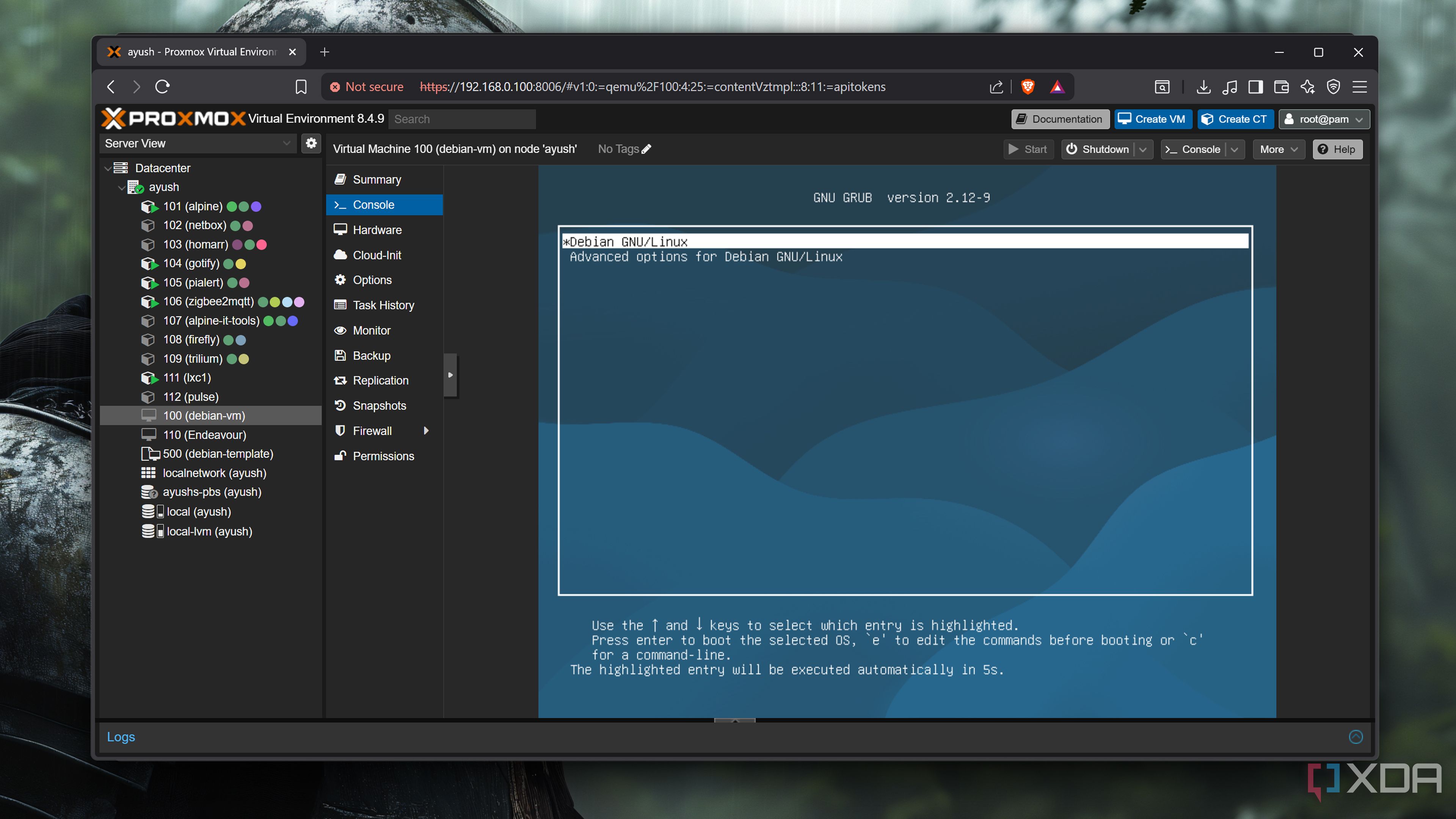Expand the Shutdown options arrow

pos(1143,150)
